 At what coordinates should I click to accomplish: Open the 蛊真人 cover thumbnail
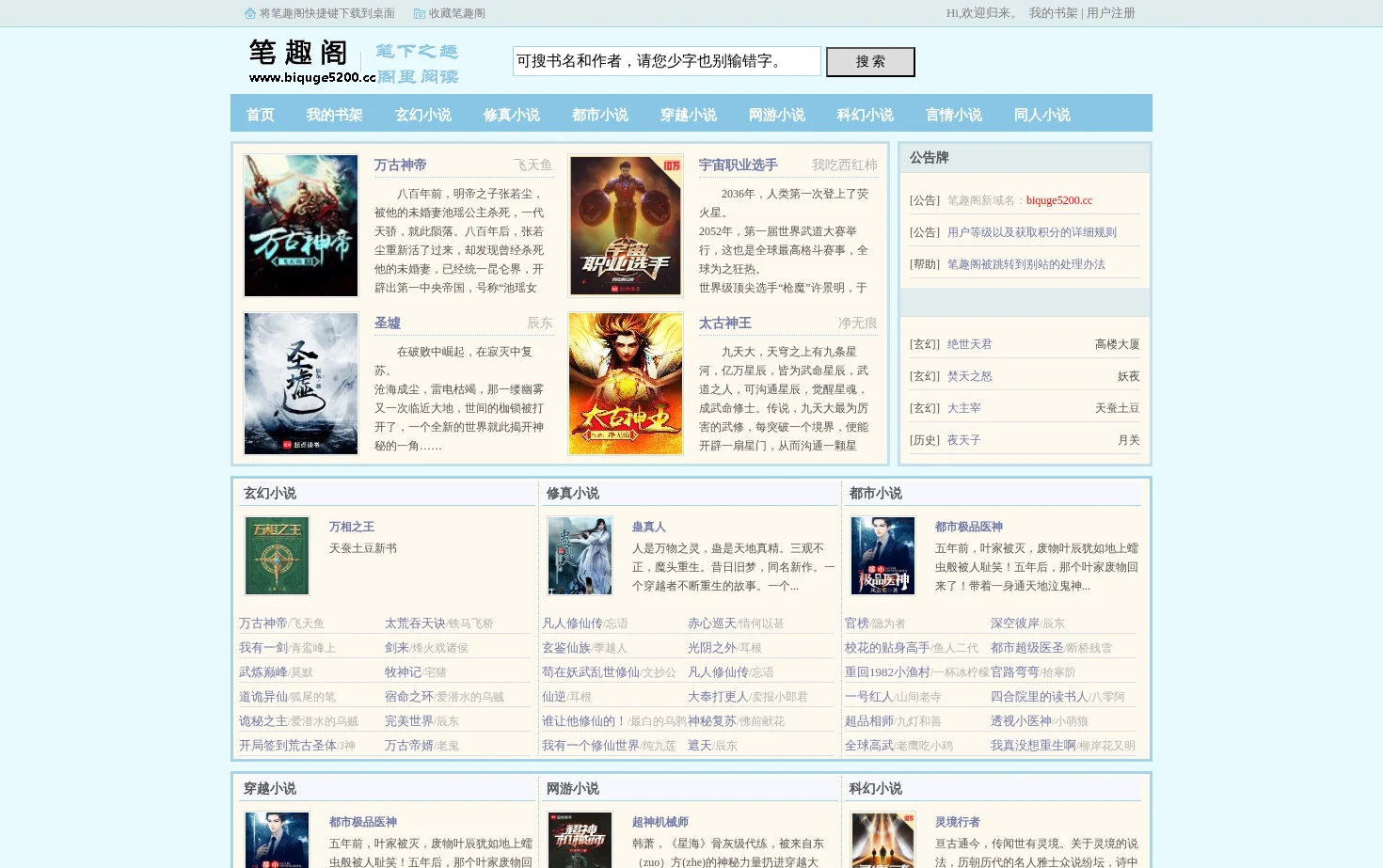[x=580, y=556]
